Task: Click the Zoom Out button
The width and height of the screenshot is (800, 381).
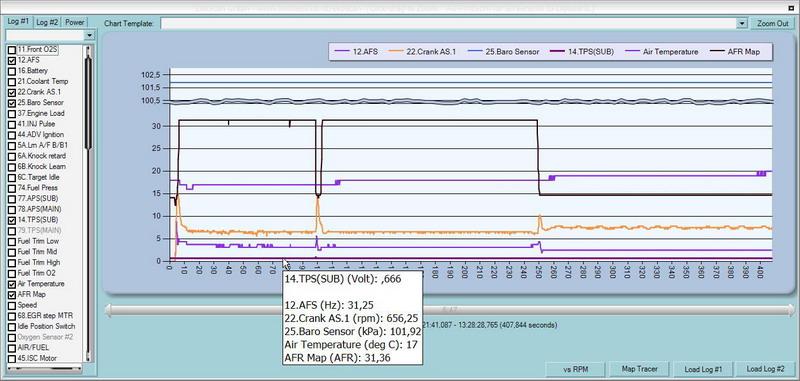Action: coord(772,23)
